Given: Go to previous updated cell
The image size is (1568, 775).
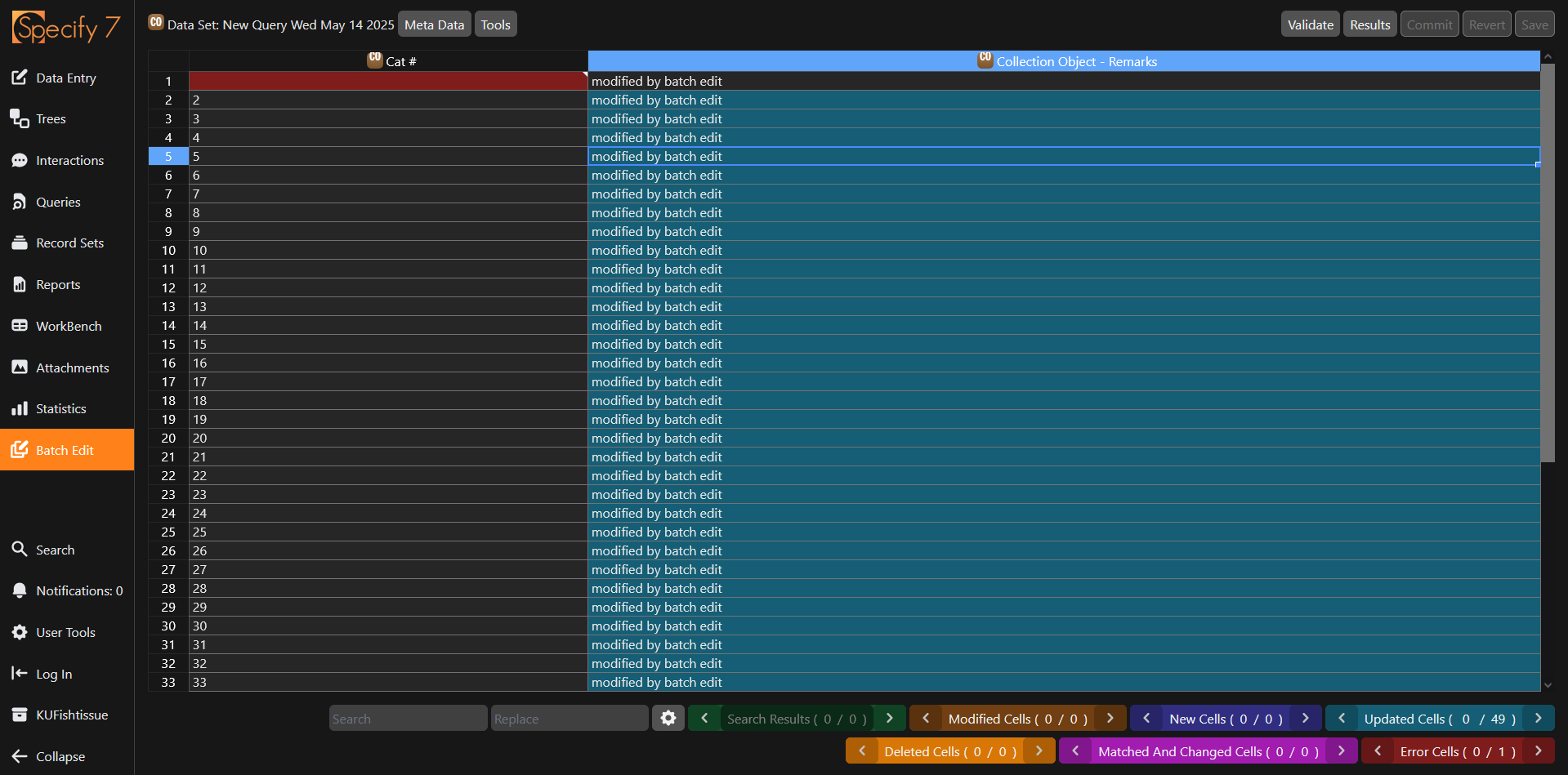Looking at the screenshot, I should coord(1342,718).
